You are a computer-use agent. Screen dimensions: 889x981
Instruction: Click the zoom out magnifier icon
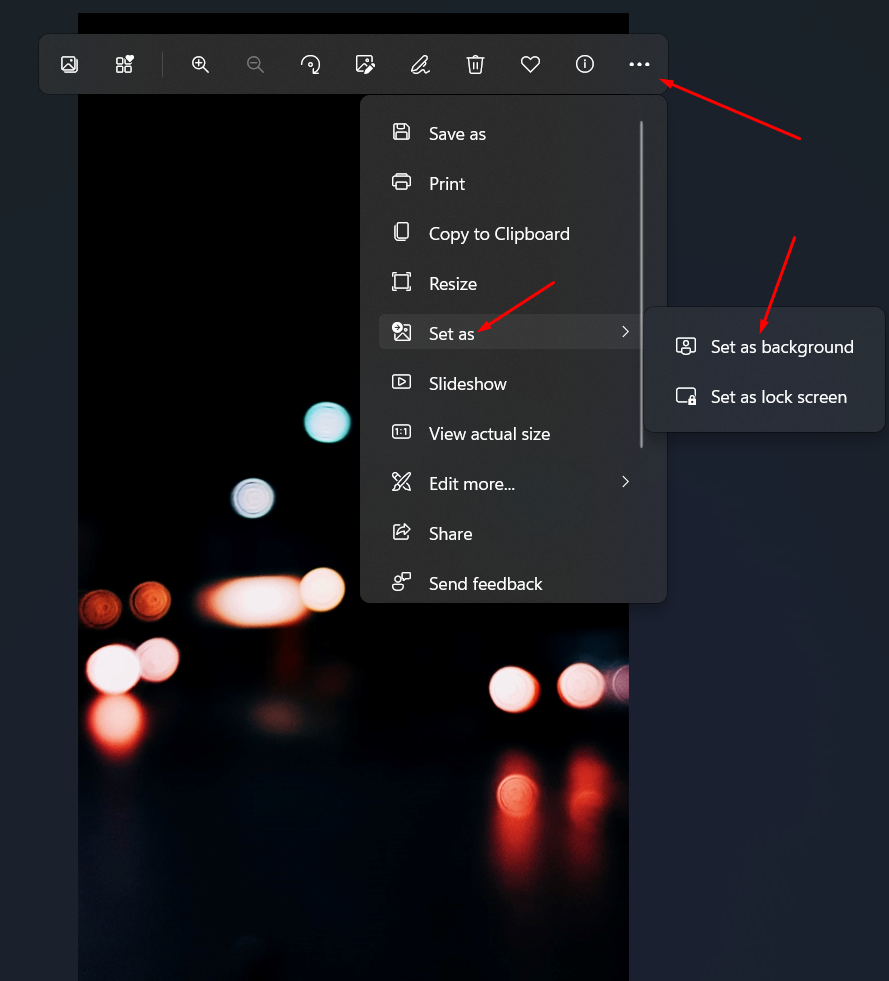click(255, 64)
